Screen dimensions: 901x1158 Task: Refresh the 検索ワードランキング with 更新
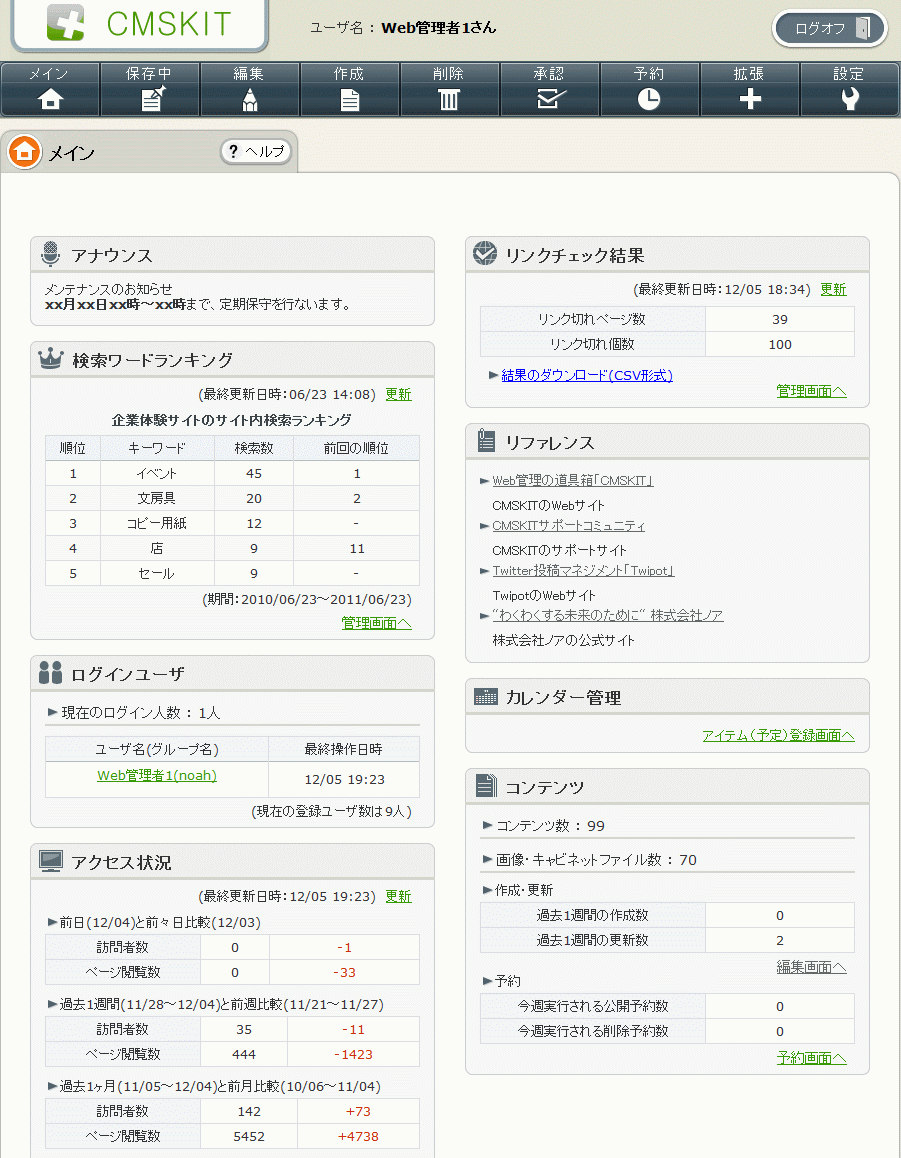398,394
